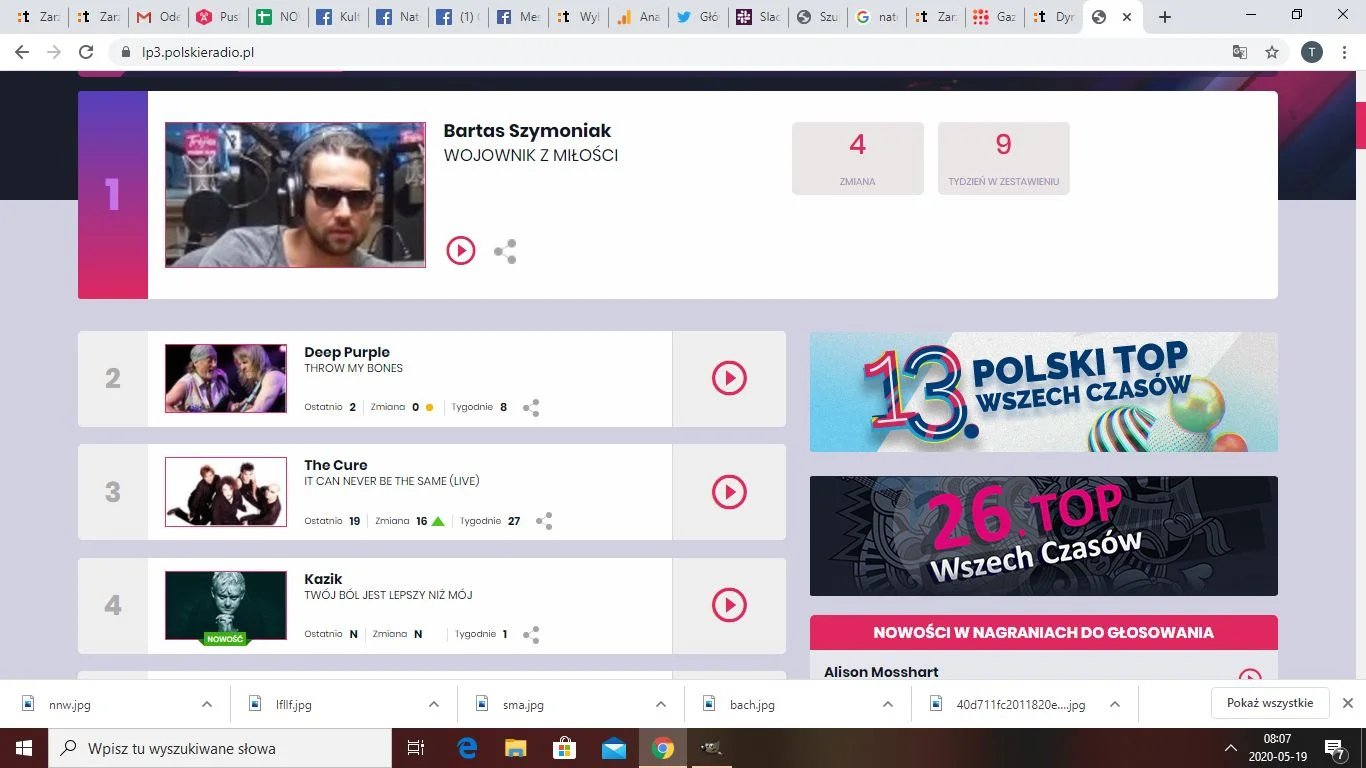Click the Alison Mosshart title
The height and width of the screenshot is (768, 1366).
point(881,672)
